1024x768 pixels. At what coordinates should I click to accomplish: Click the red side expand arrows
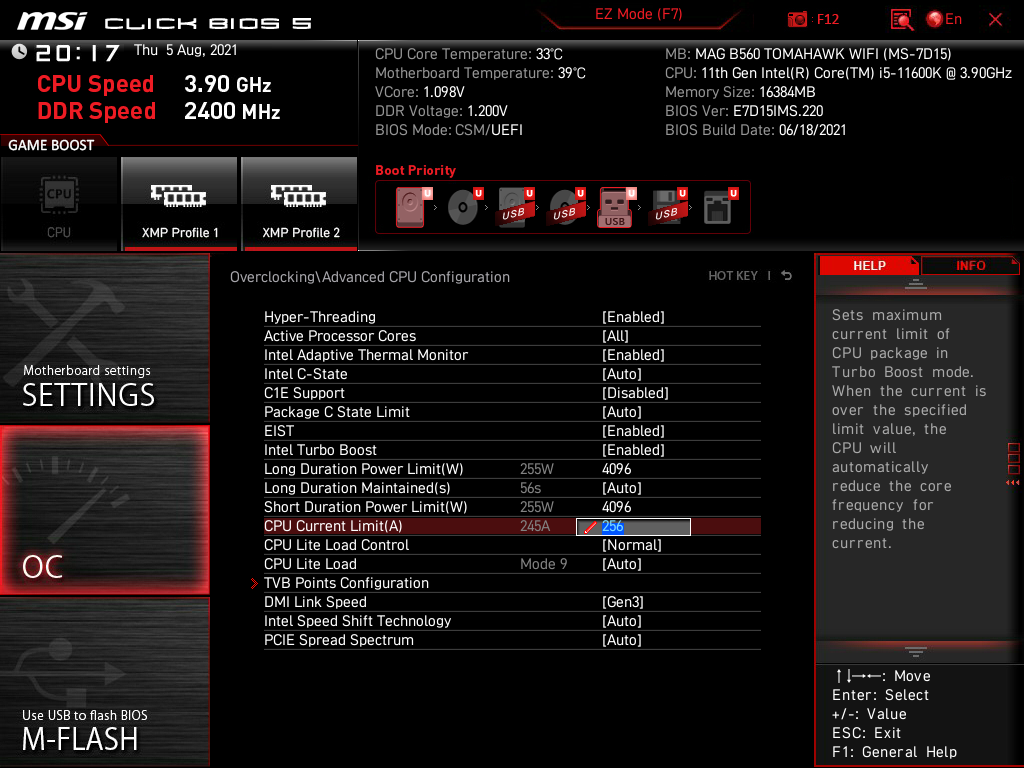[1013, 483]
